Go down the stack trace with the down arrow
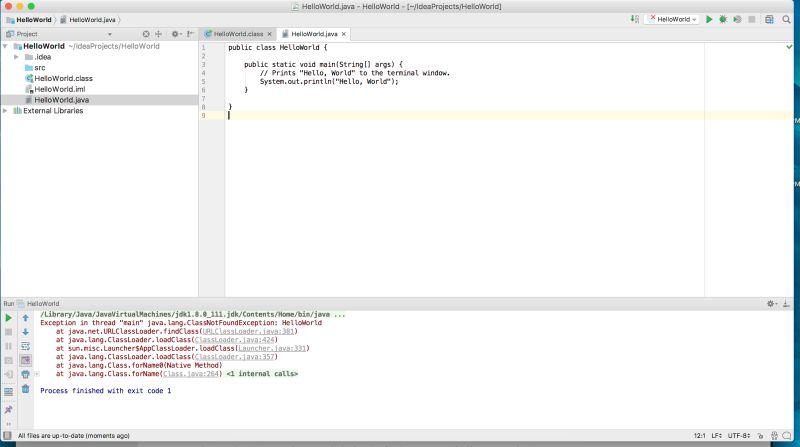The height and width of the screenshot is (447, 800). click(x=26, y=332)
